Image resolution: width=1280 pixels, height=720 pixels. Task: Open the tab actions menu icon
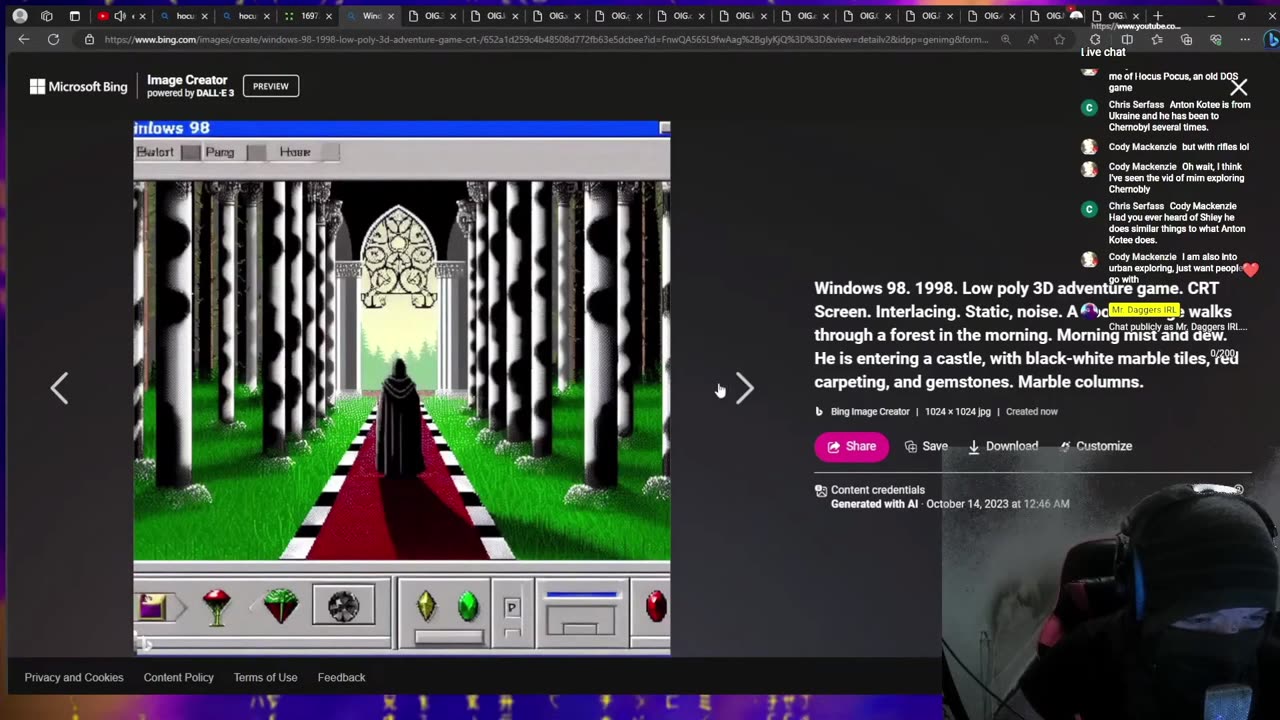tap(75, 16)
